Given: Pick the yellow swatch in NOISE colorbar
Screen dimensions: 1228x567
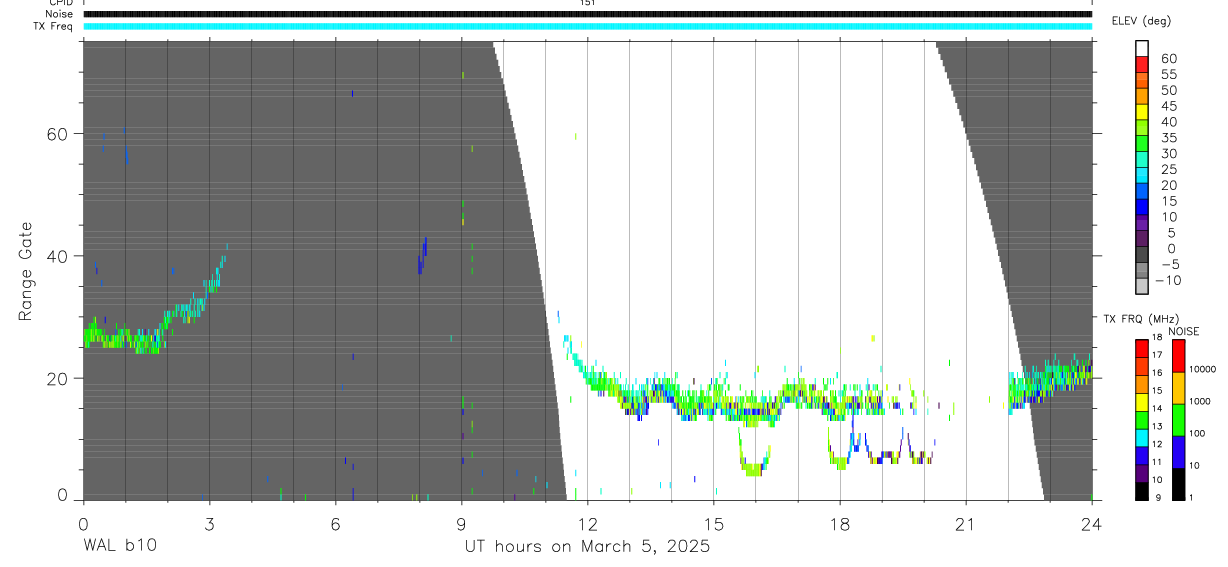Looking at the screenshot, I should [x=1178, y=388].
